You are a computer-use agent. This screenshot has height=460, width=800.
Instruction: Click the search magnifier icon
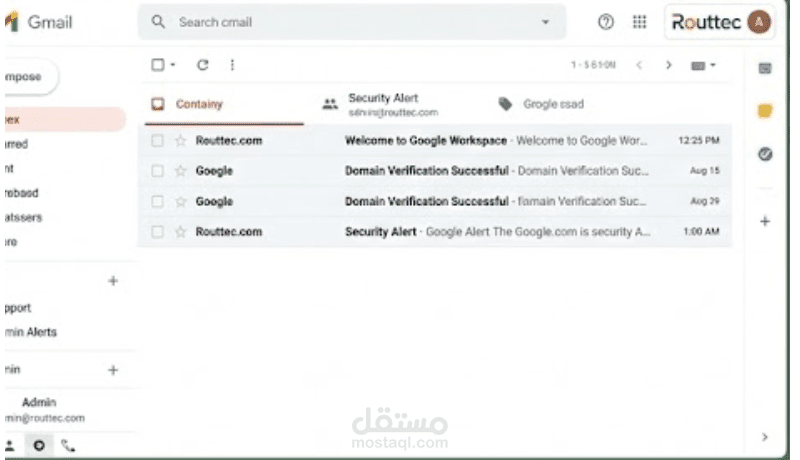tap(158, 22)
